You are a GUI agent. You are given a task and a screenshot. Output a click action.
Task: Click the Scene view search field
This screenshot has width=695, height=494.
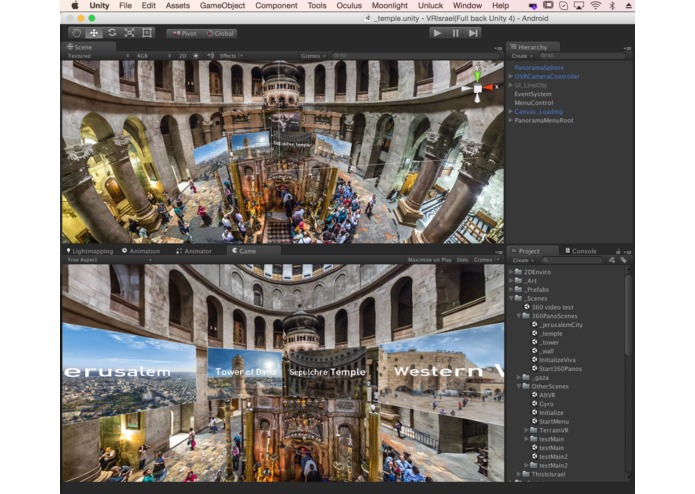(414, 56)
